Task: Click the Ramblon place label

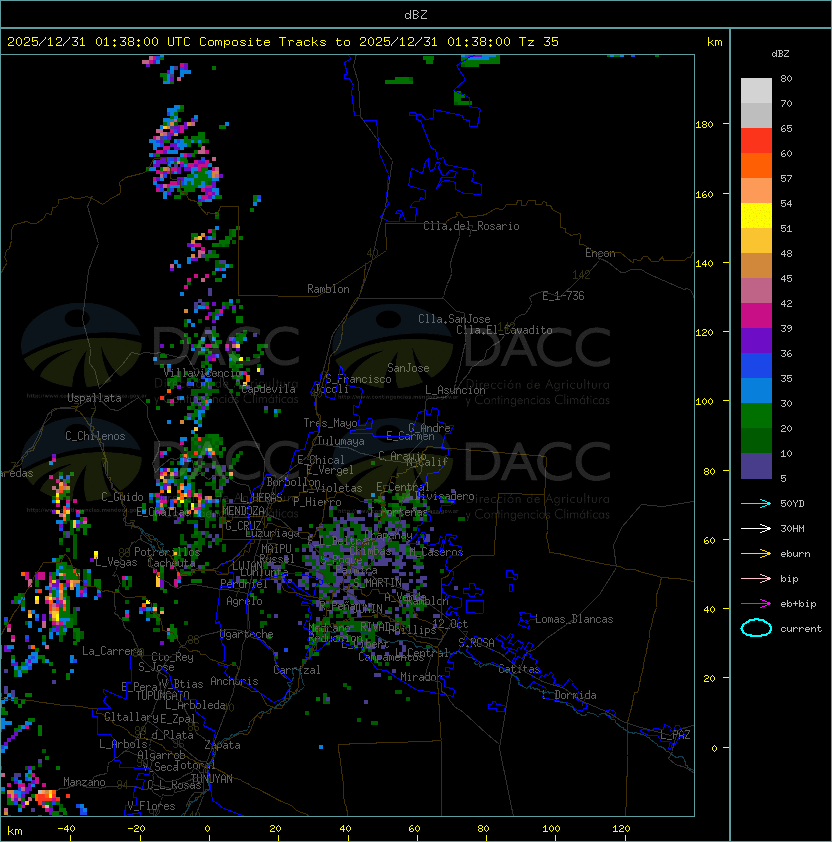Action: pos(328,289)
